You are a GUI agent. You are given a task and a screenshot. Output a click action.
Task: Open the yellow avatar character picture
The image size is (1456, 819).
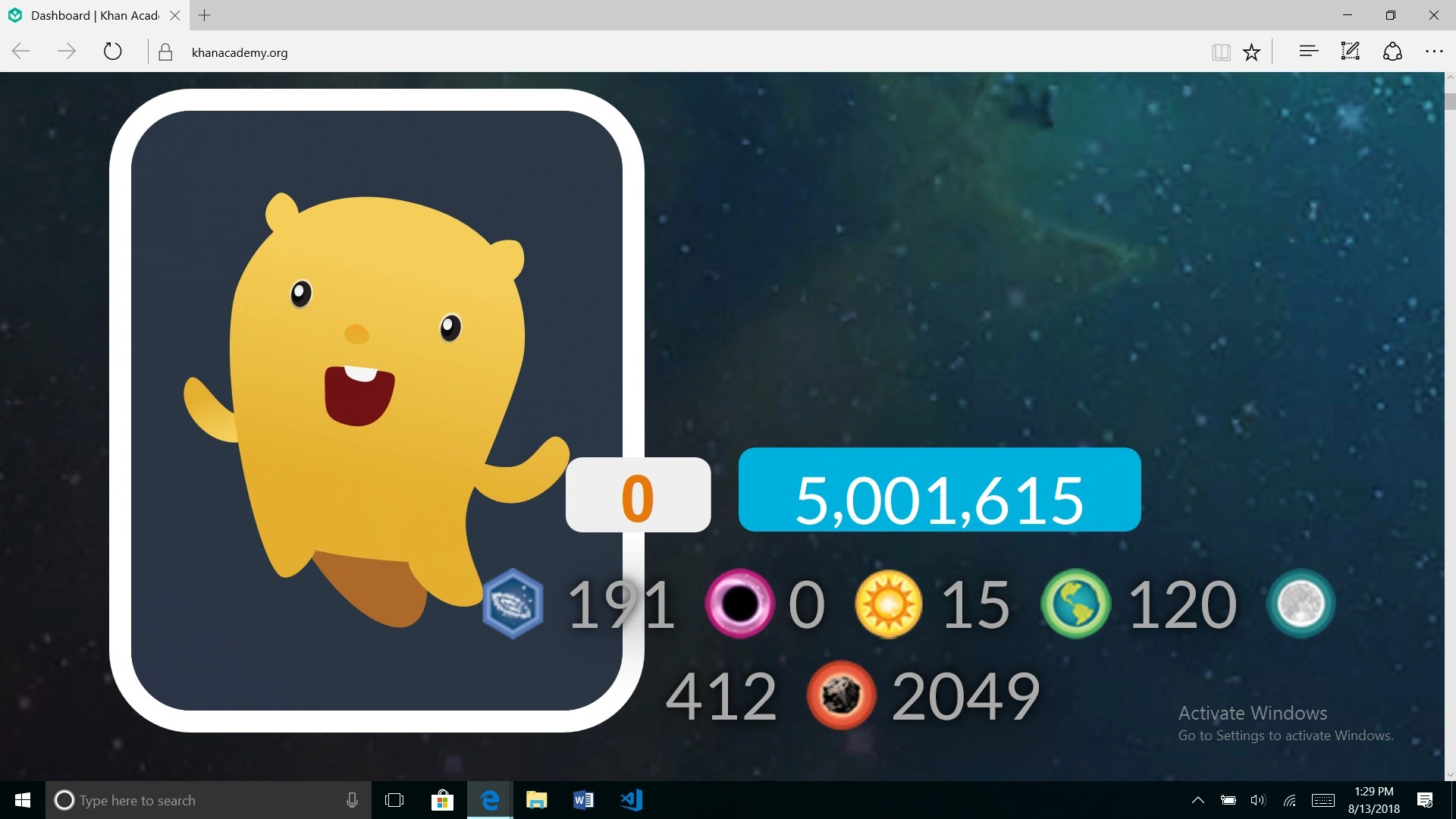click(x=377, y=410)
